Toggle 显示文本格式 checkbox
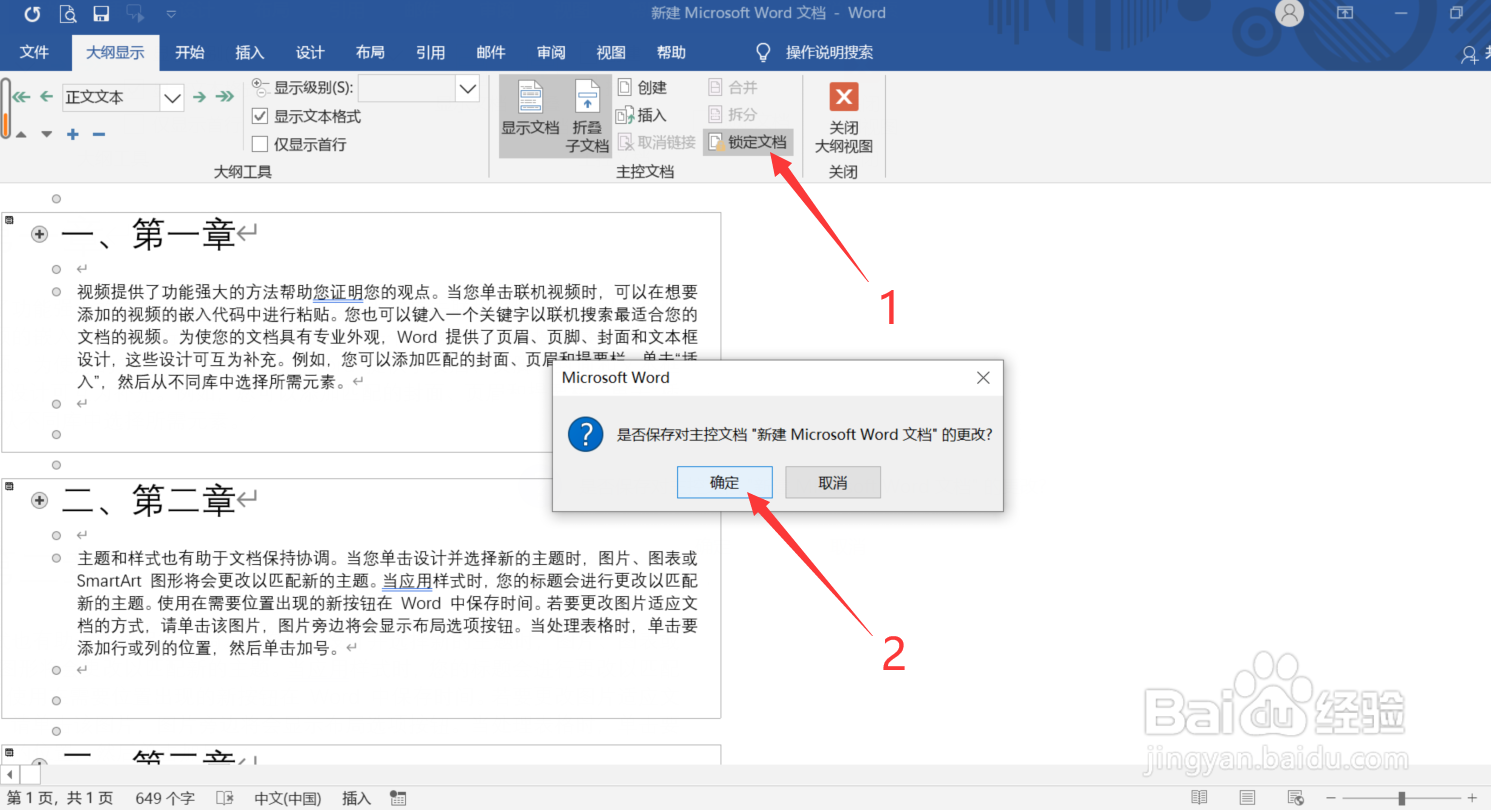Screen dimensions: 1491x810 (x=260, y=116)
